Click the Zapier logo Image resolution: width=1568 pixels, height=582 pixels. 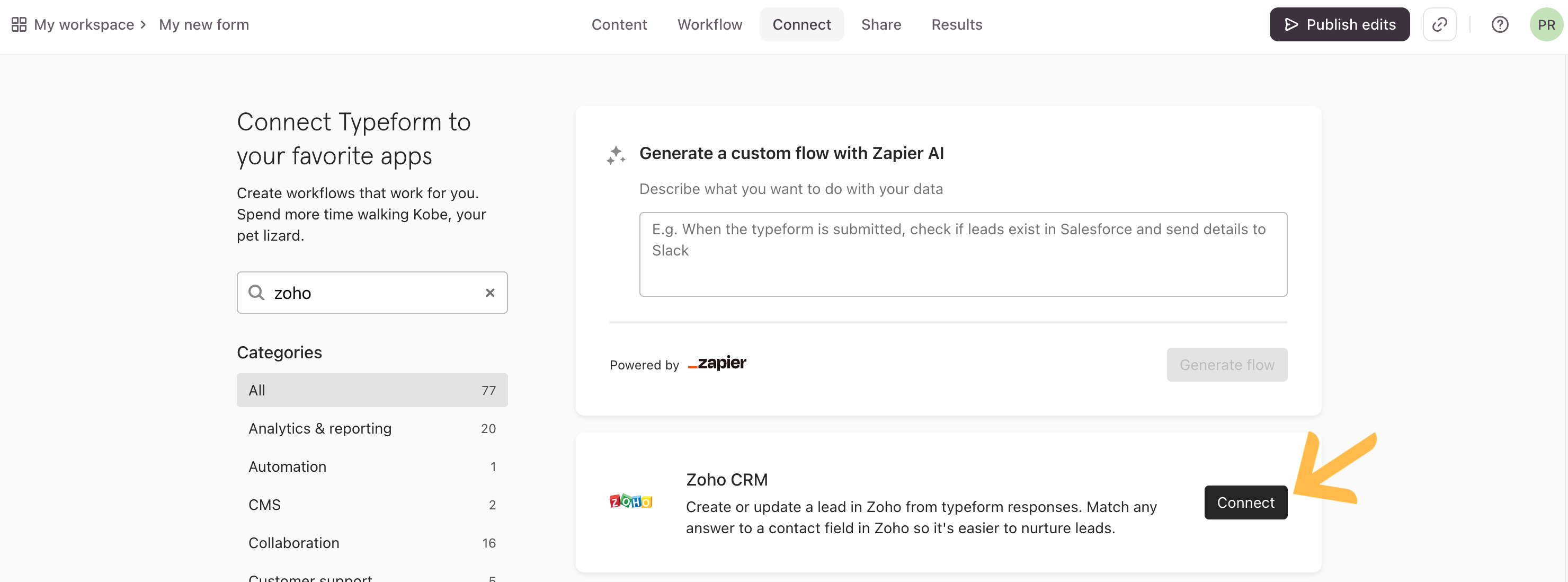pyautogui.click(x=716, y=364)
